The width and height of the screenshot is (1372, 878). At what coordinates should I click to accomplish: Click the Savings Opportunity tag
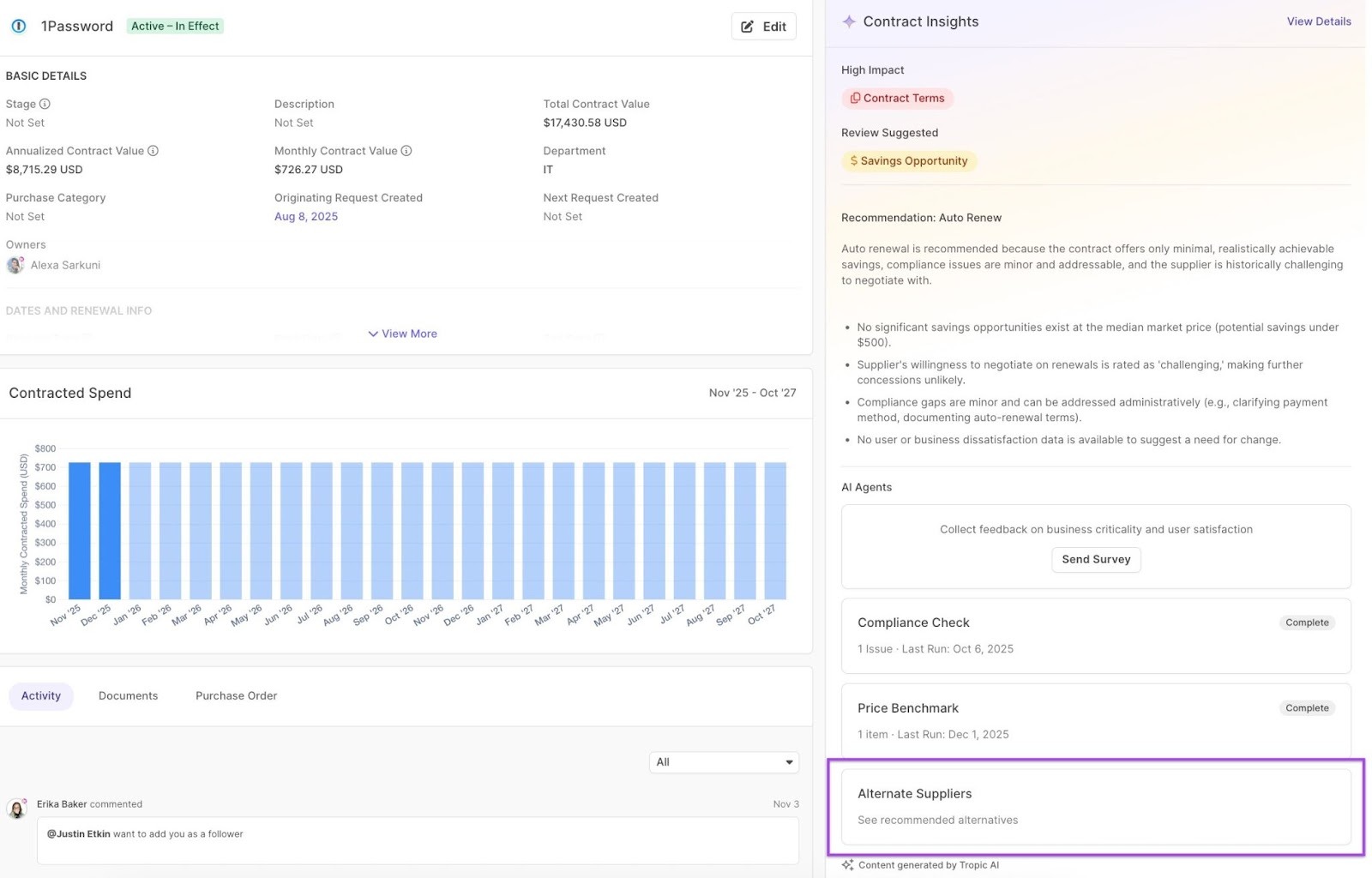pos(908,161)
